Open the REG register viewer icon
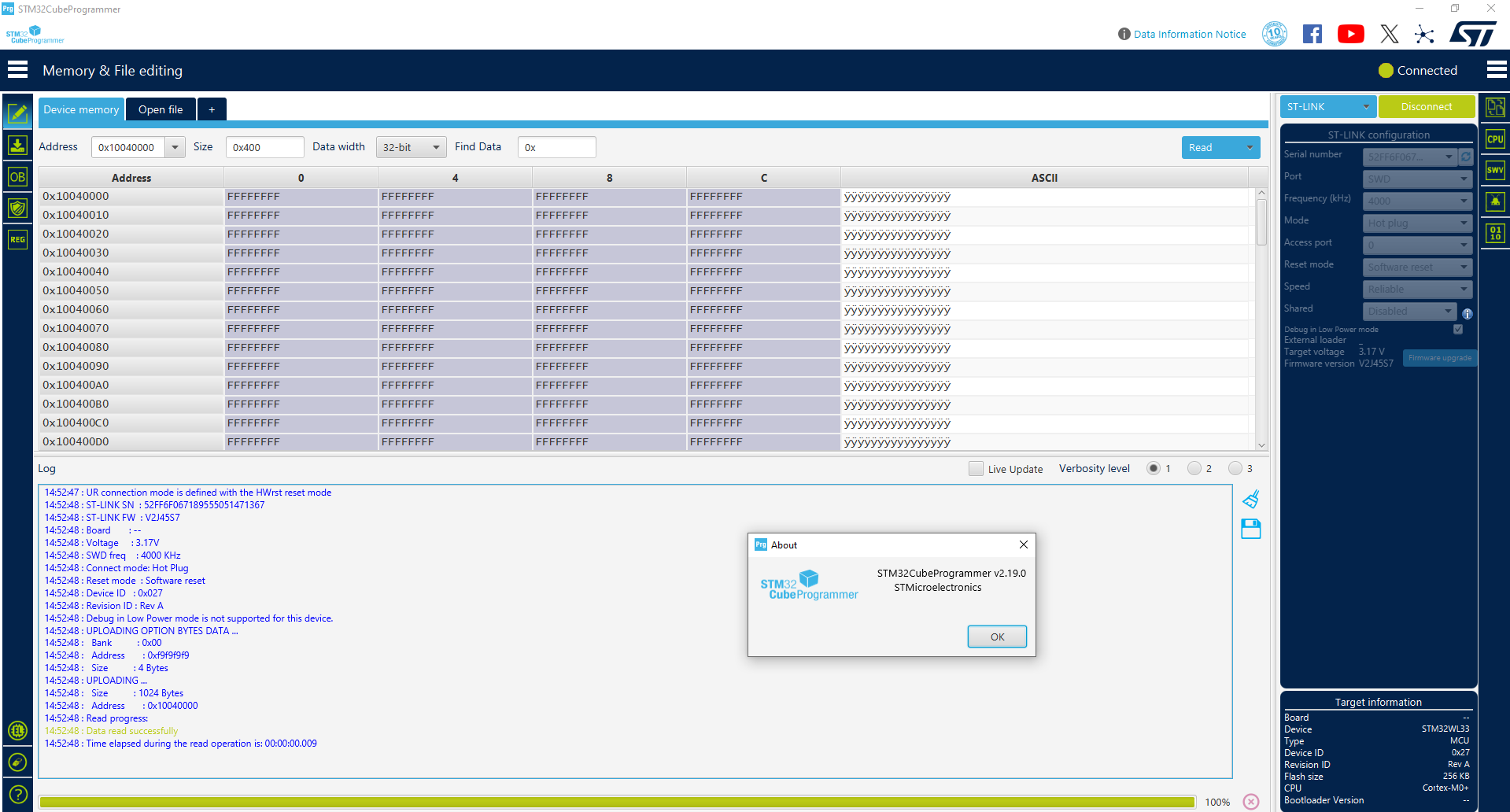 (x=17, y=240)
